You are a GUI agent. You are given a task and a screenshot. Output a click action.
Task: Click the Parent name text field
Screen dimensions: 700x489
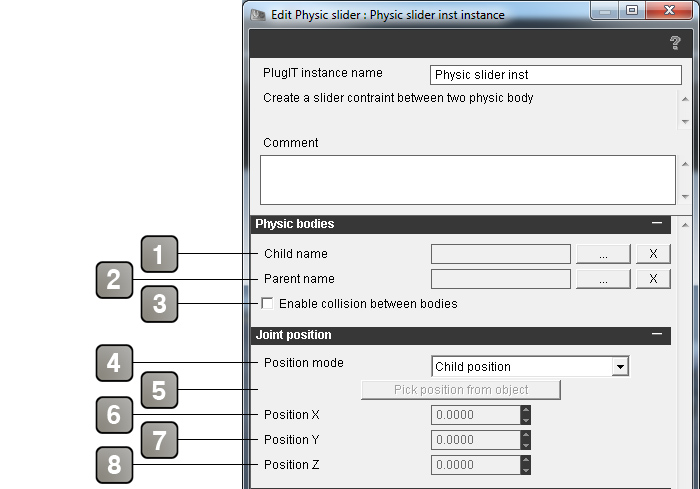pos(501,279)
